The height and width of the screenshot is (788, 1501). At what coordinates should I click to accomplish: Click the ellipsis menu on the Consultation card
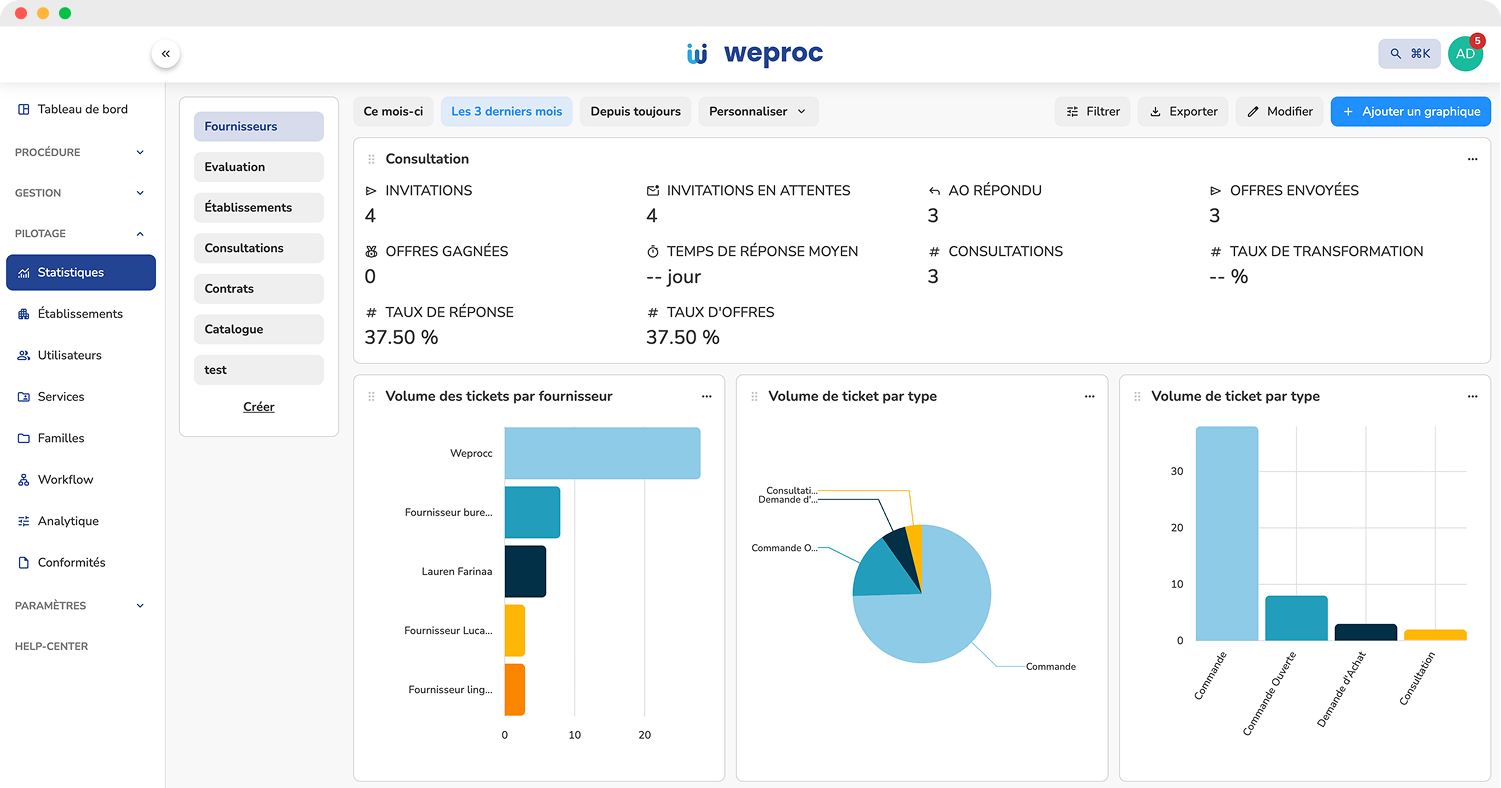click(x=1473, y=158)
